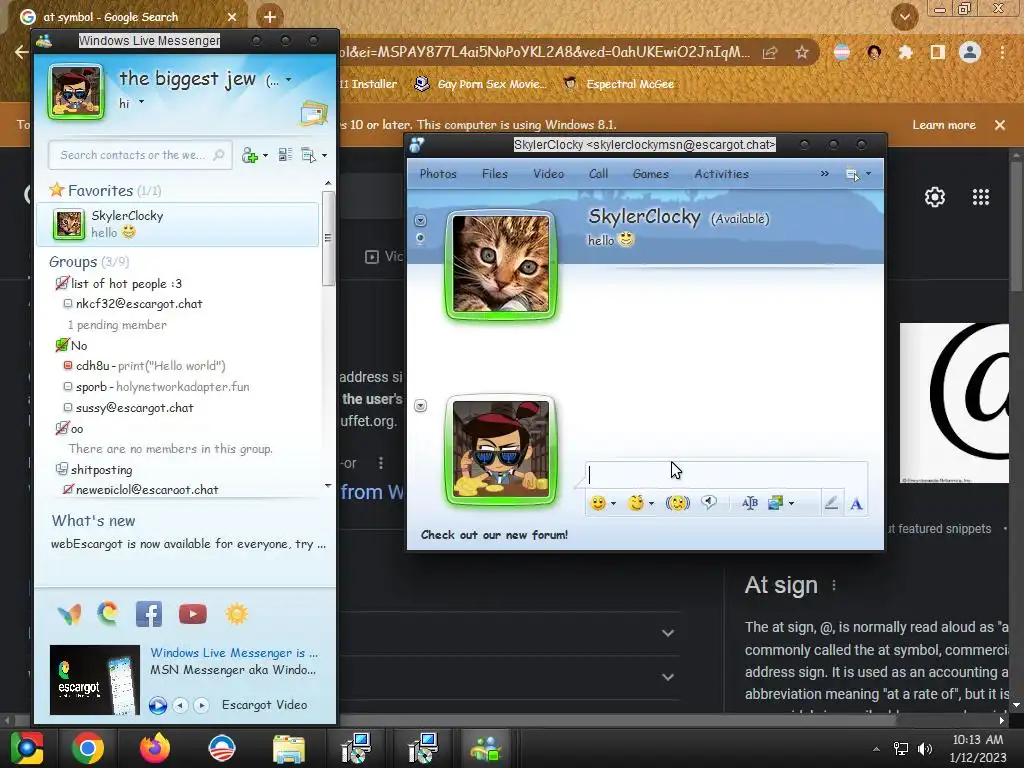This screenshot has height=768, width=1024.
Task: Collapse the 'list of hot people :3' group
Action: [62, 283]
